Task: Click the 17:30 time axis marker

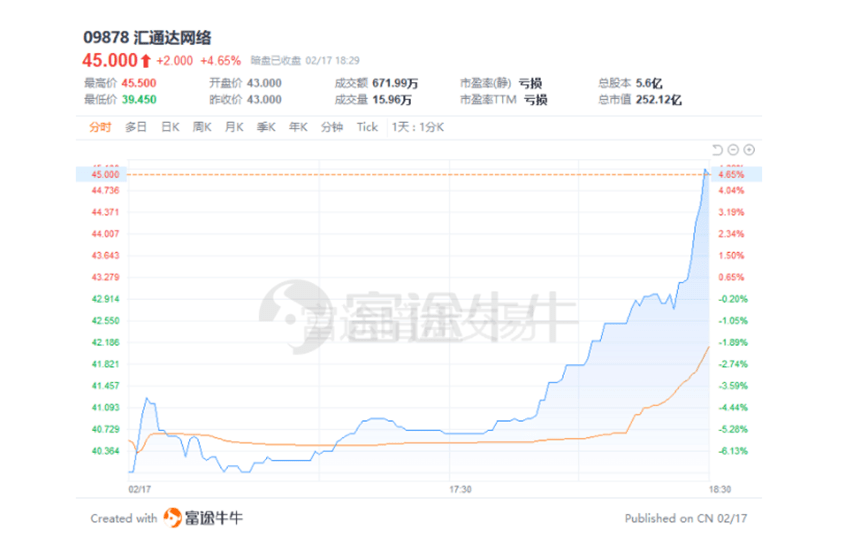Action: coord(460,489)
